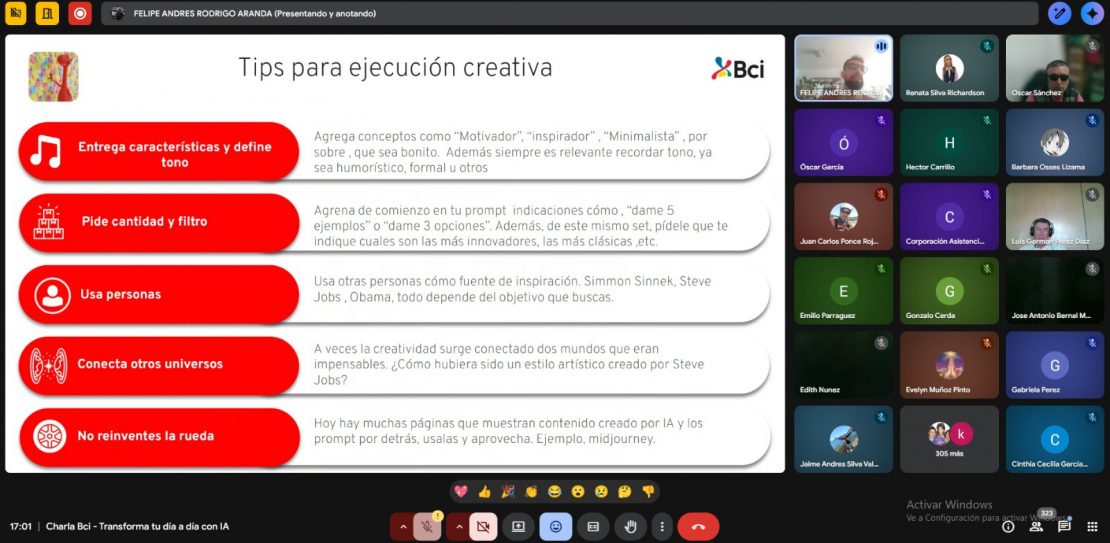Open the three-dot more options menu

pos(661,526)
